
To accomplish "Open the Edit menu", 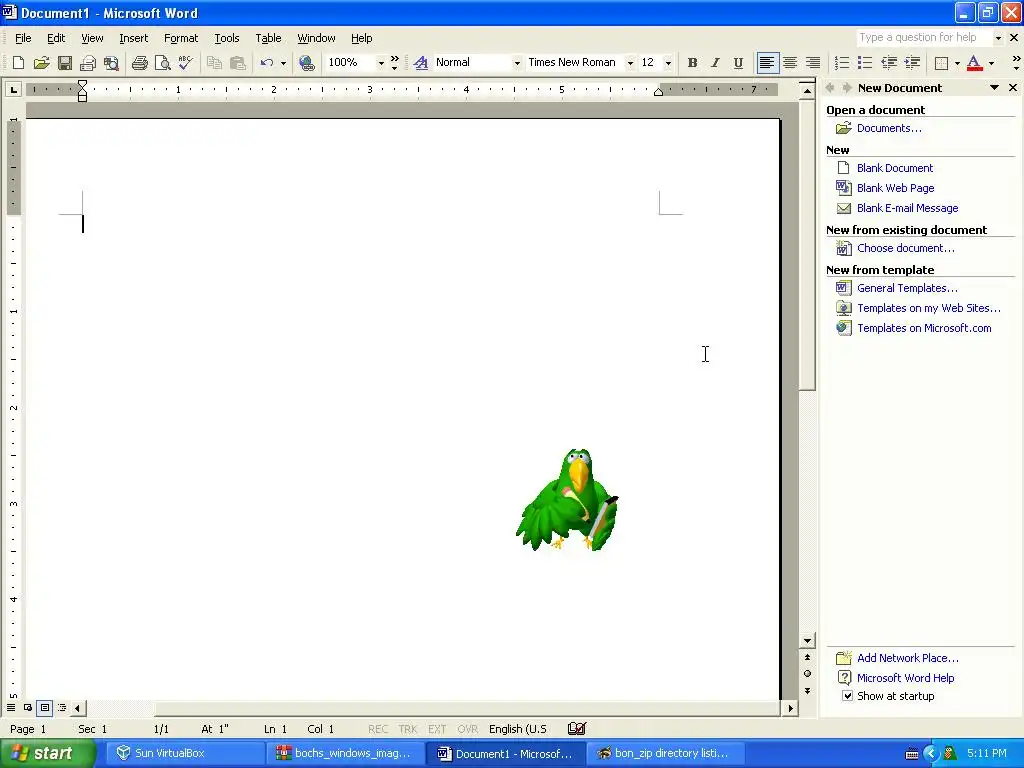I will 56,38.
